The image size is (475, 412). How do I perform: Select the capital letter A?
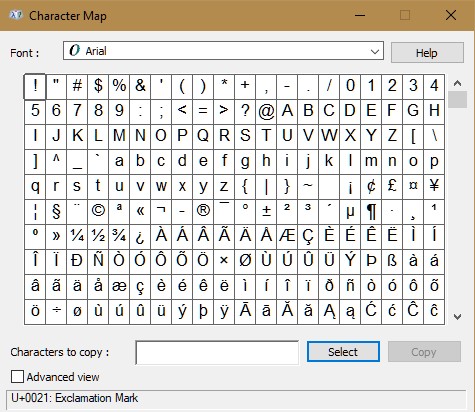click(x=287, y=112)
